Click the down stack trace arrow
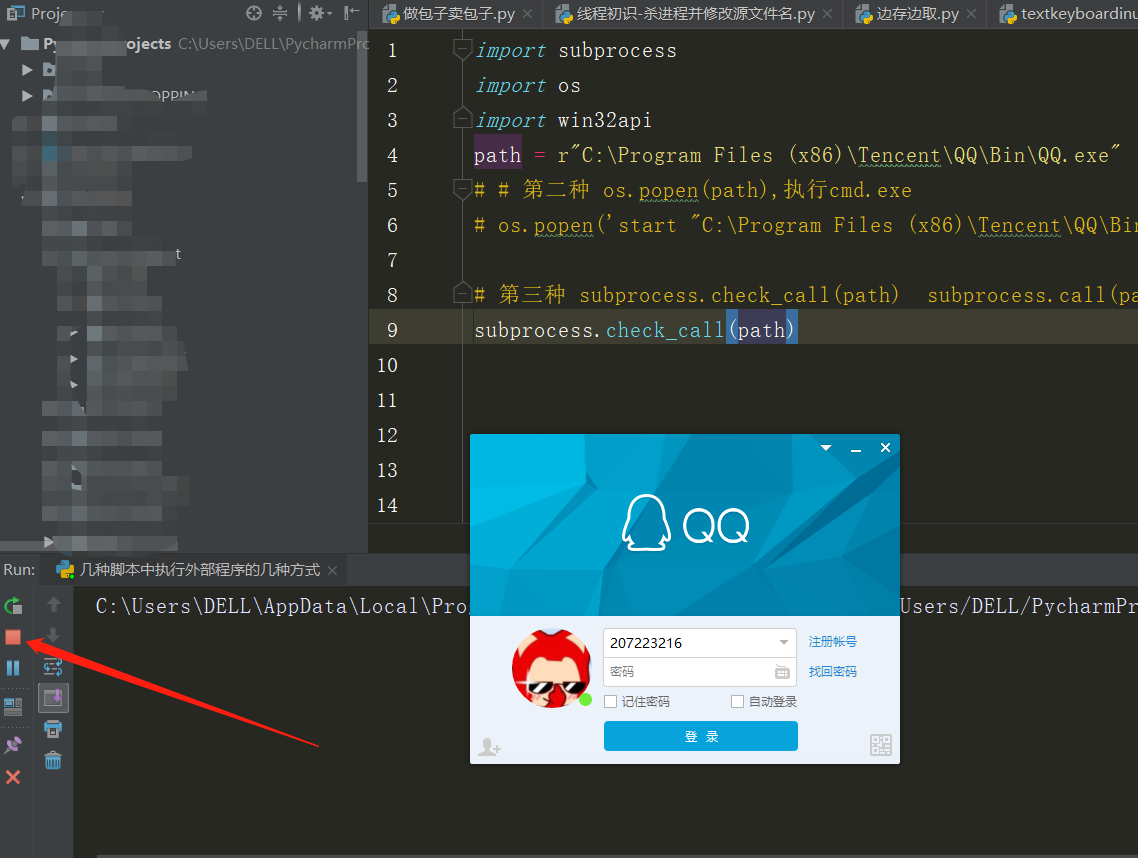The image size is (1138, 858). click(53, 635)
